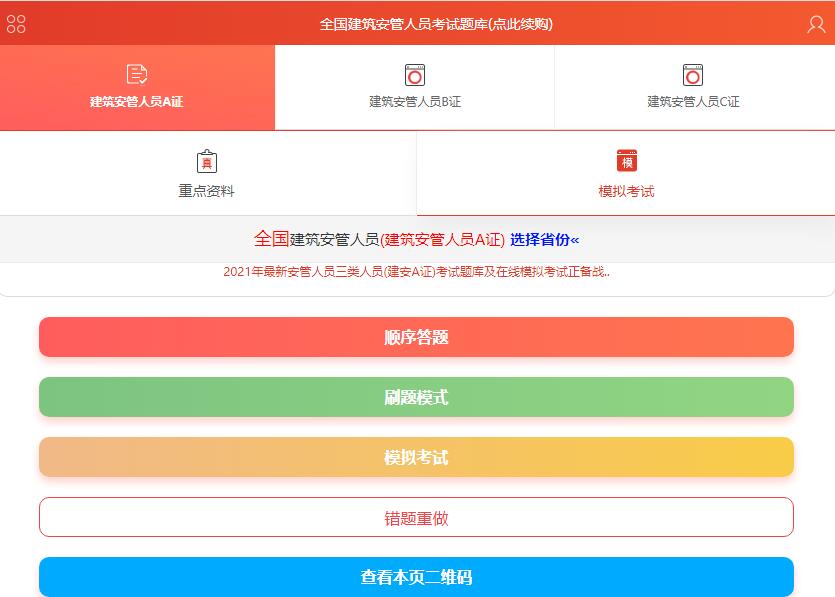
Task: Start 顺序答题 sequential practice
Action: [x=416, y=337]
